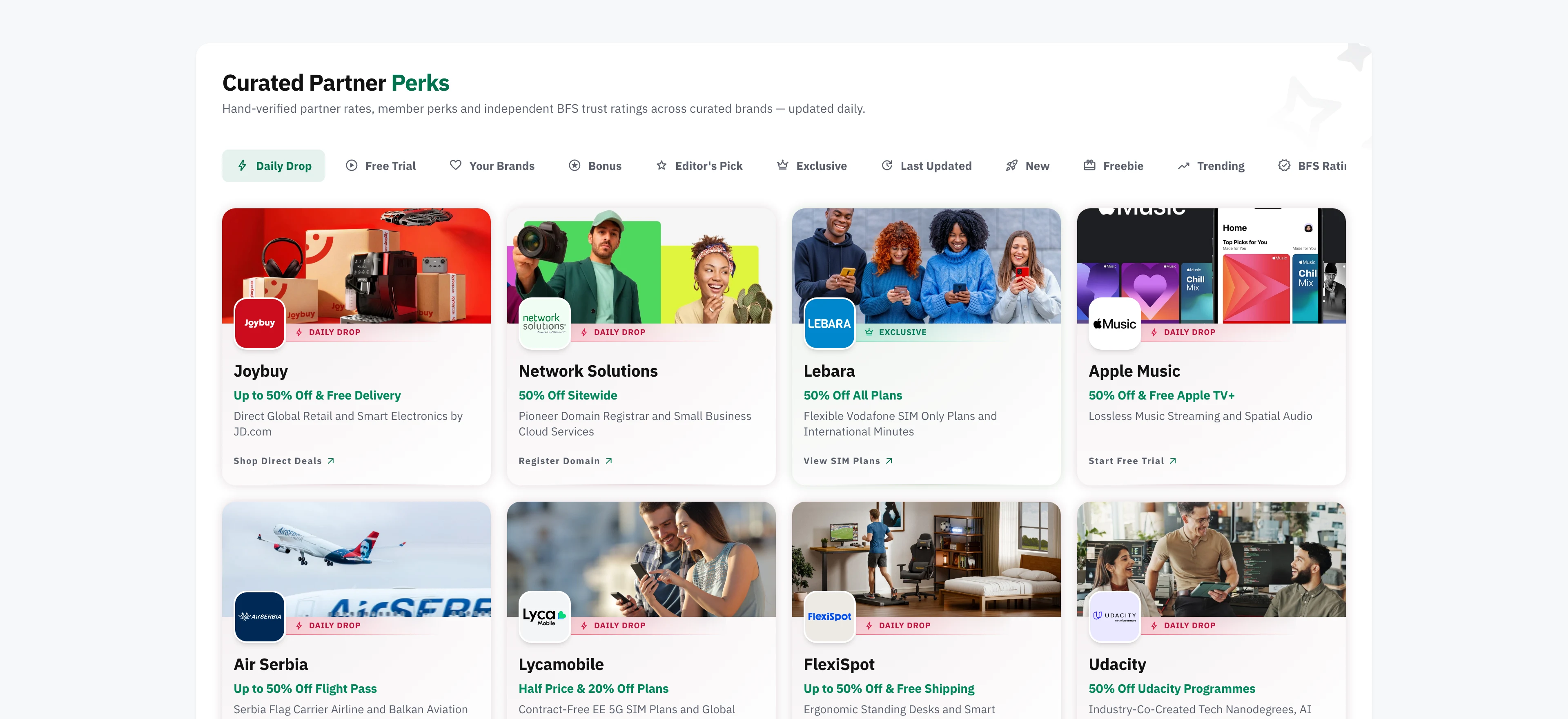Screen dimensions: 1568x719
Task: Click '50% Off Udacity Programmes' offer
Action: (x=1171, y=688)
